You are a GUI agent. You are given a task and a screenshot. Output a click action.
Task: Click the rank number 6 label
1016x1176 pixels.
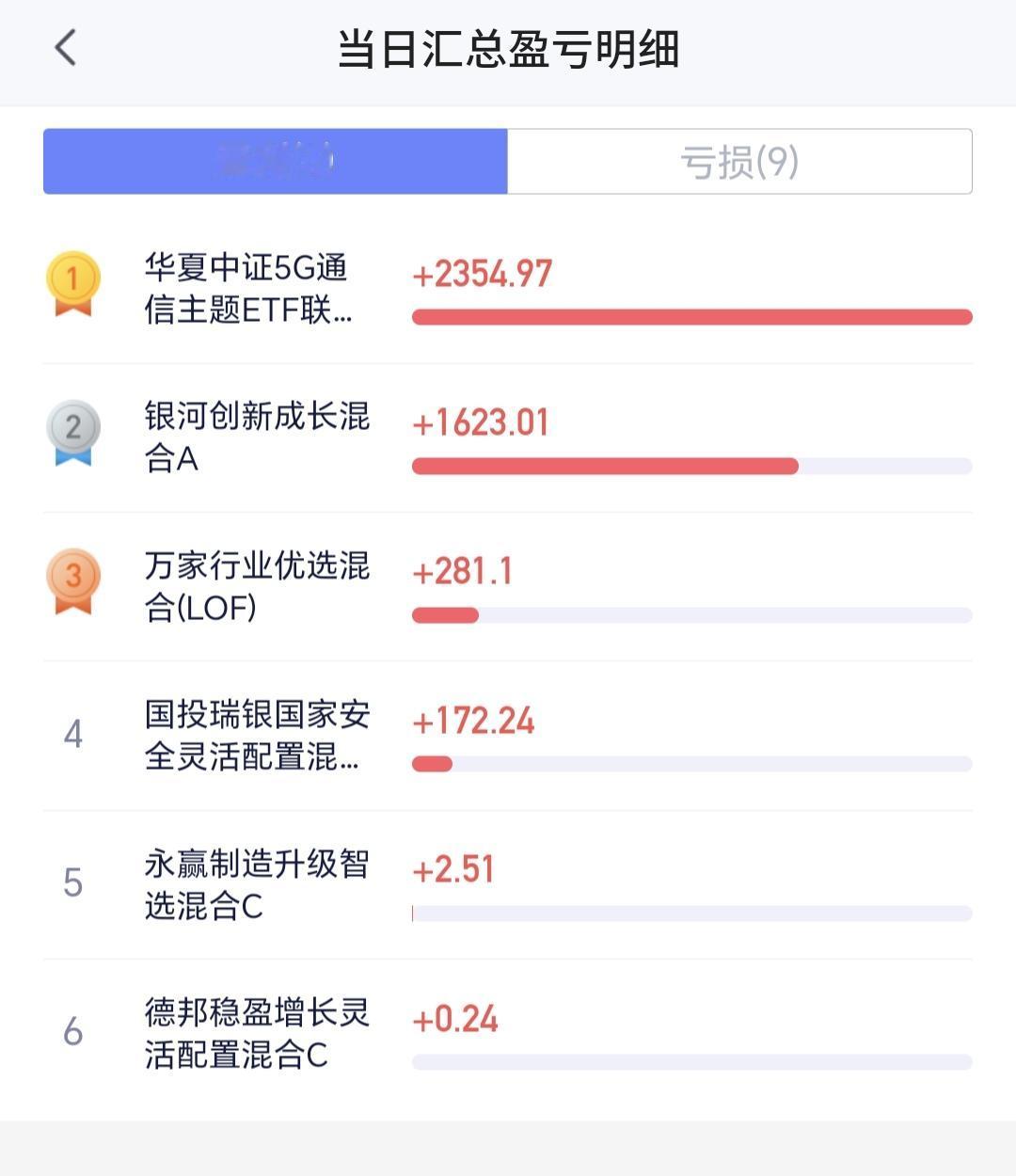pos(73,1032)
